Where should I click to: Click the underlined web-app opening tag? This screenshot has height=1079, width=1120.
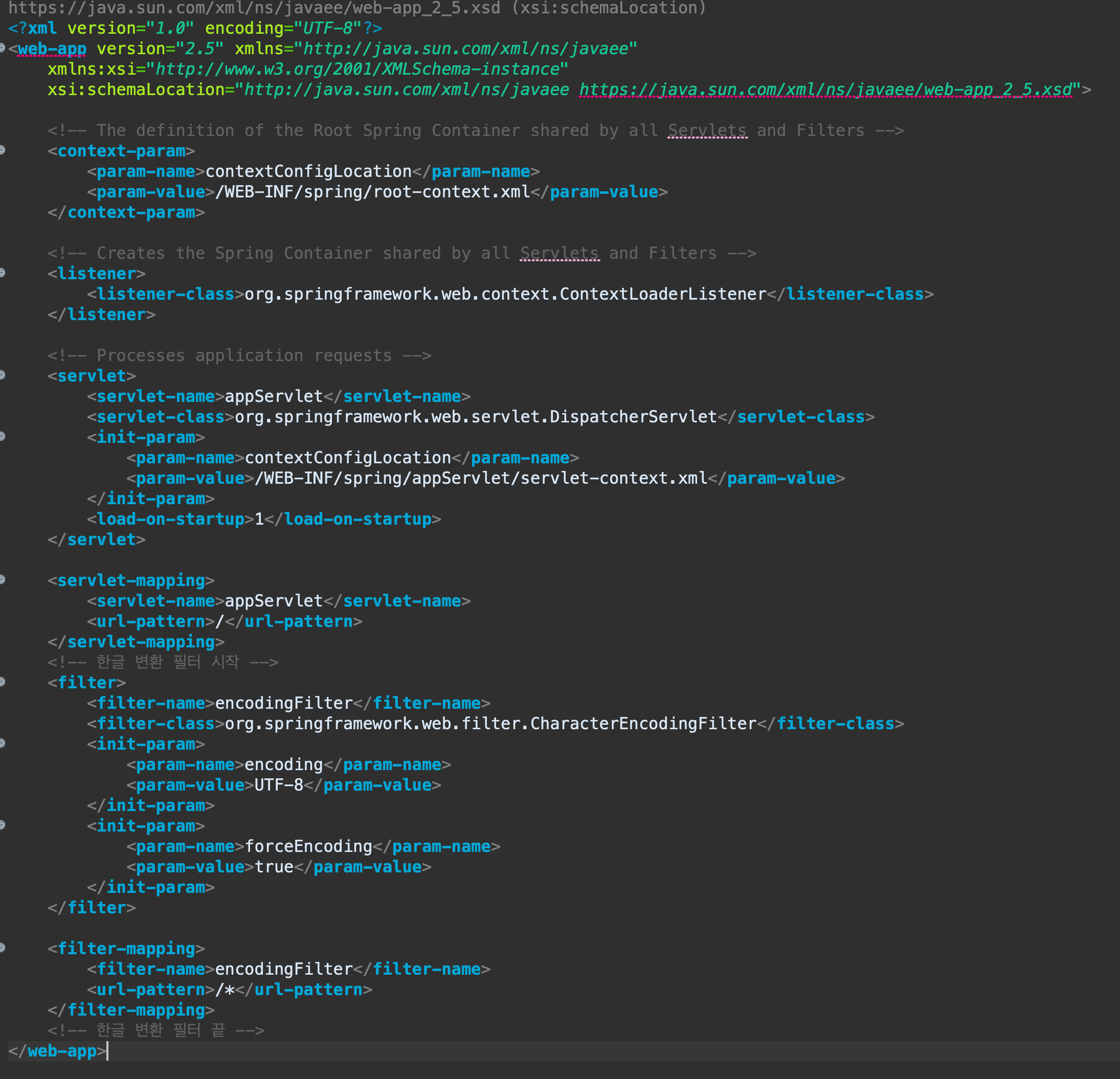tap(52, 49)
